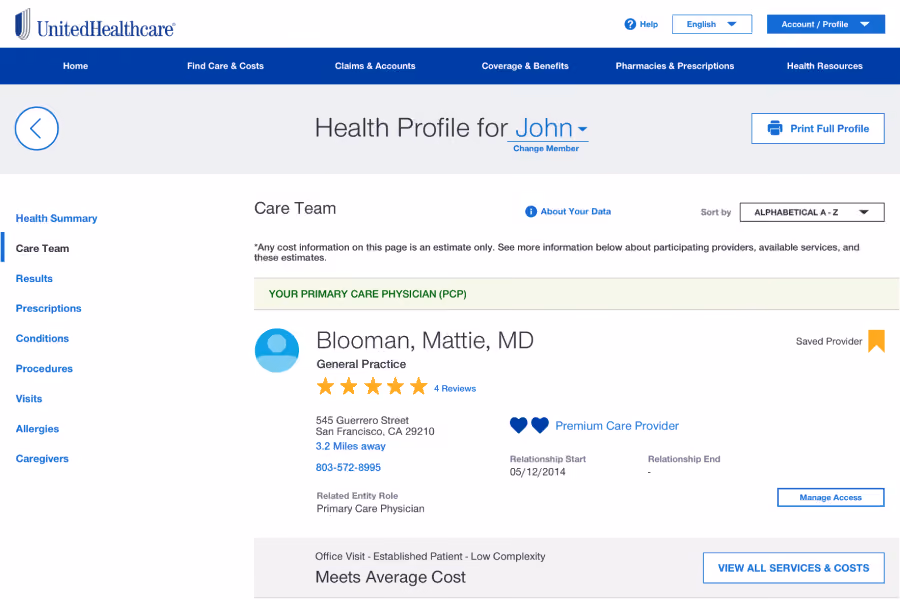
Task: Click the General Practice specialty text
Action: (361, 364)
